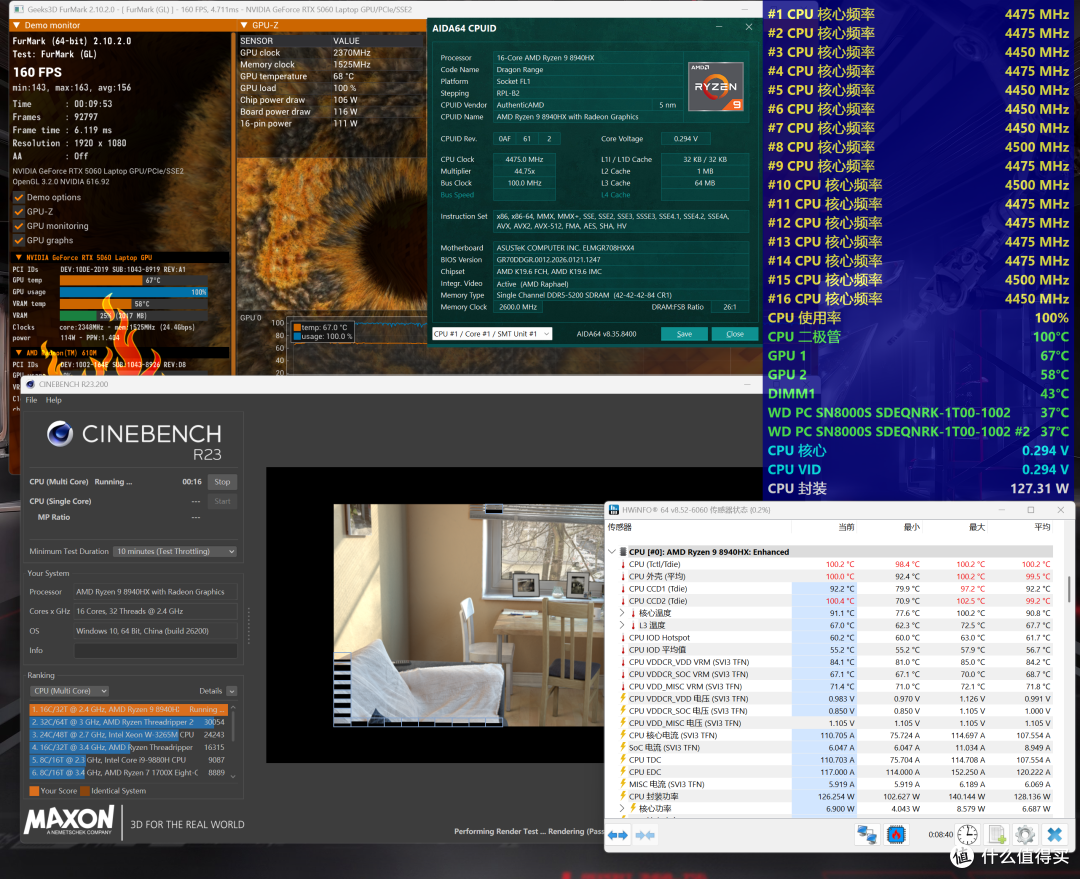Click Info input field in Cinebench
The width and height of the screenshot is (1080, 879).
(156, 650)
